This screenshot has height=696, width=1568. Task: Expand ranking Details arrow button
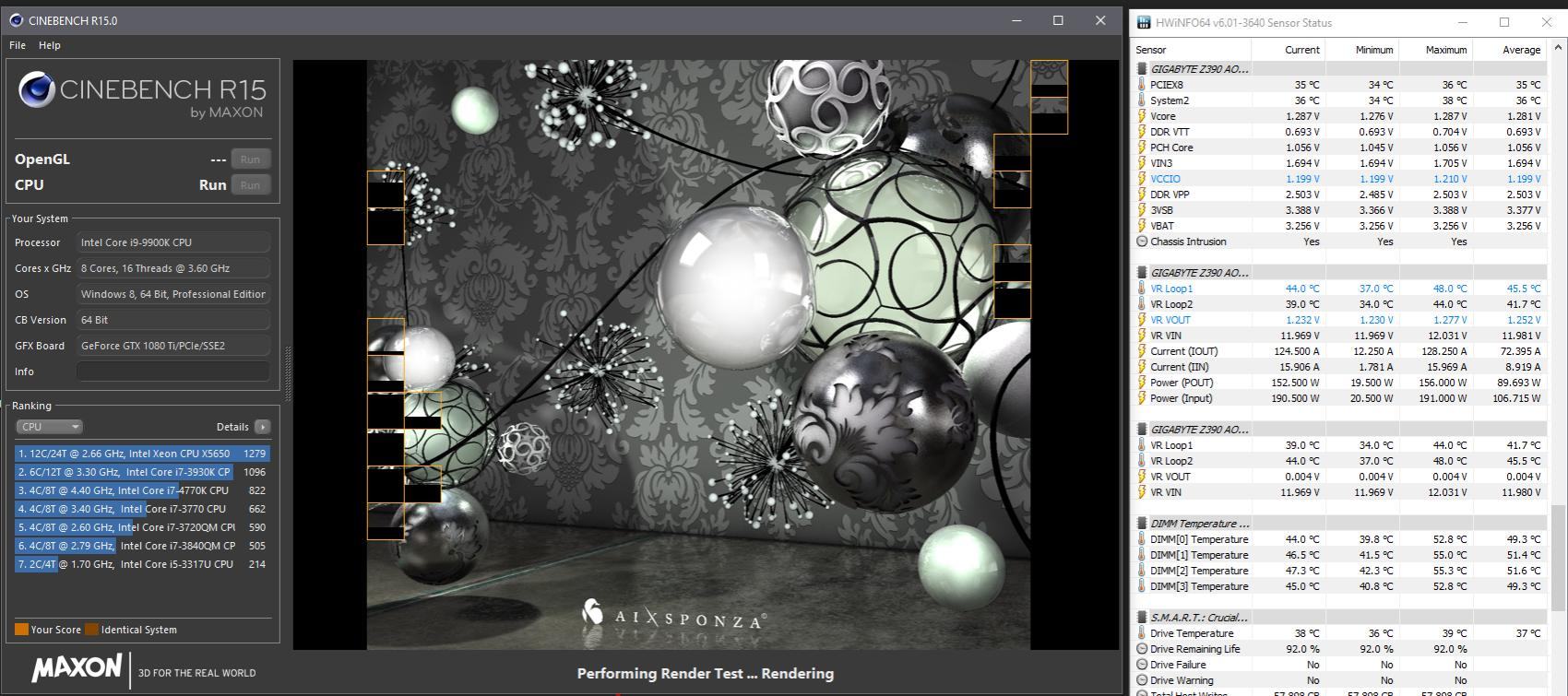pyautogui.click(x=262, y=427)
